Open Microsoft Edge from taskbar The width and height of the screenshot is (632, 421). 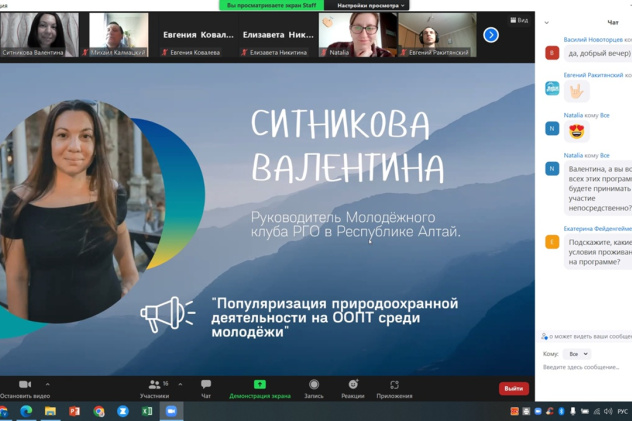(26, 411)
